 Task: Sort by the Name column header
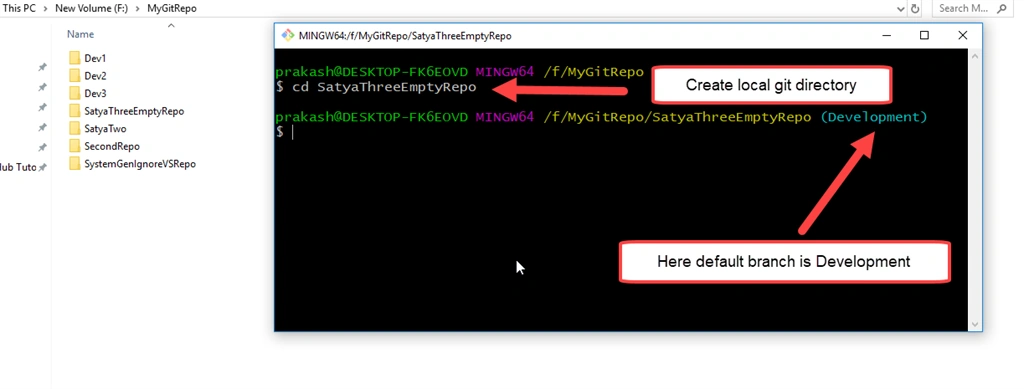[80, 34]
